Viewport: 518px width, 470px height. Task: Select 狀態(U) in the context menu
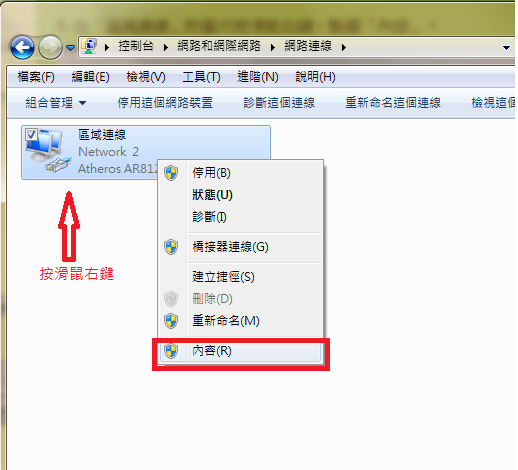212,195
